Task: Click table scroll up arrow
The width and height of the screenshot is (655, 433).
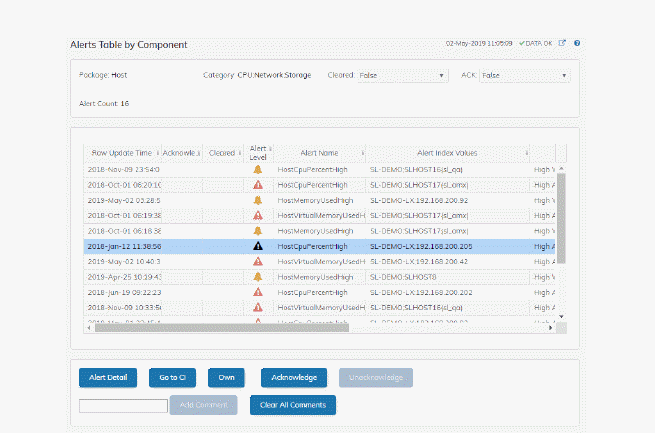Action: coord(561,168)
